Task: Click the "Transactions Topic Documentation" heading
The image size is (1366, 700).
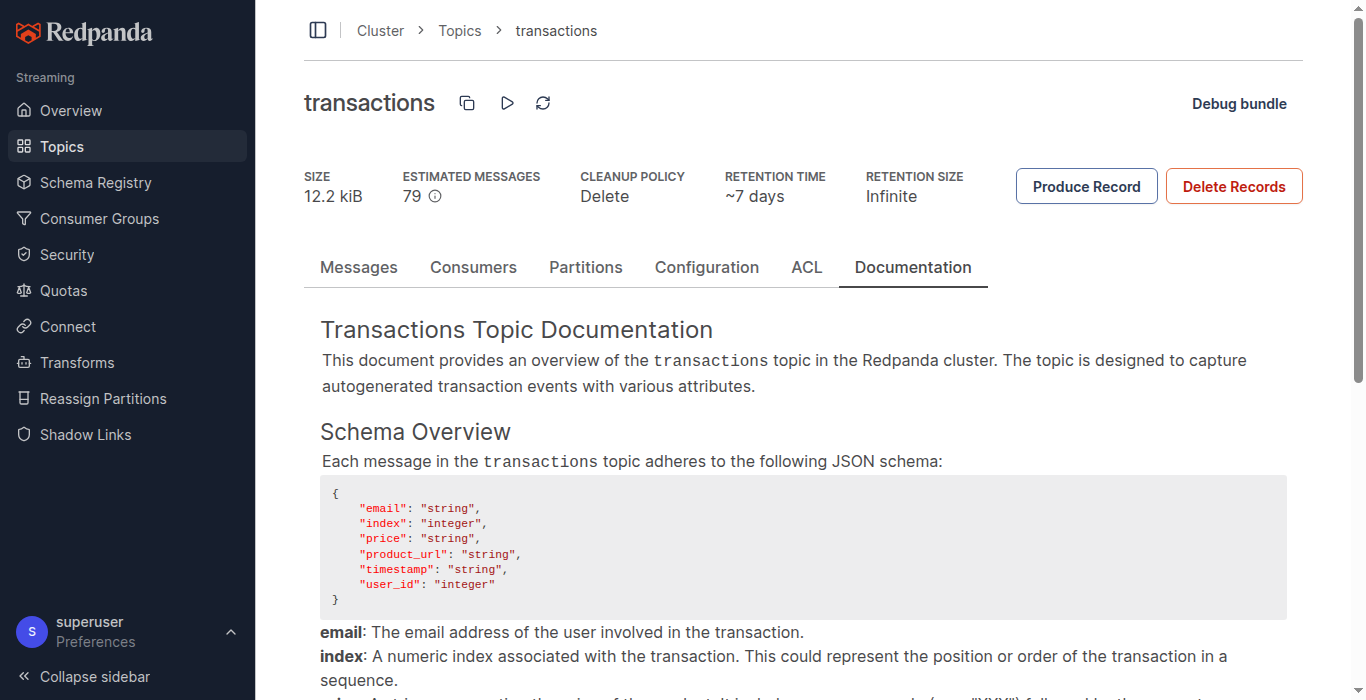Action: [x=517, y=330]
